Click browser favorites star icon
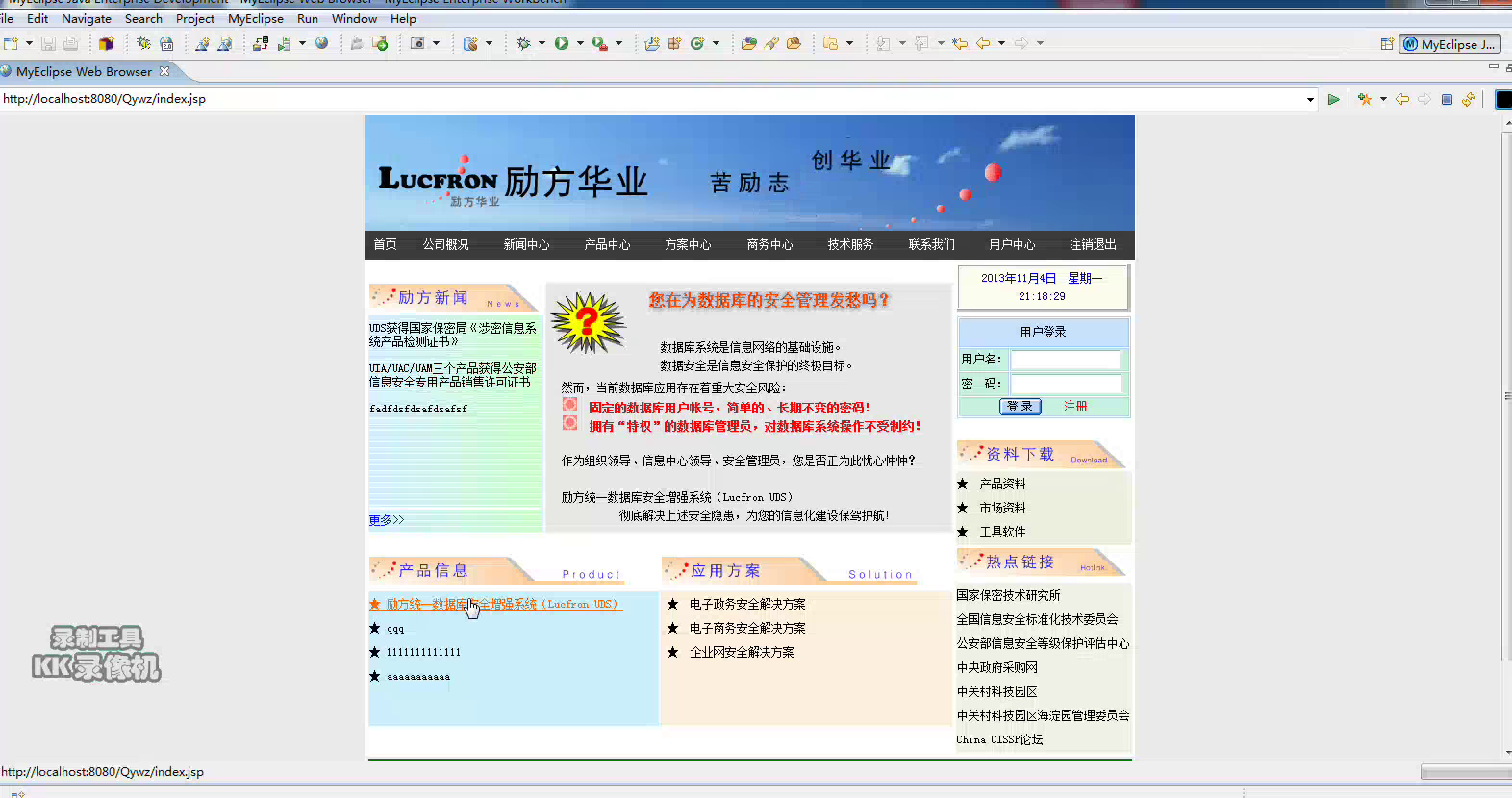Viewport: 1512px width, 798px height. 1365,99
